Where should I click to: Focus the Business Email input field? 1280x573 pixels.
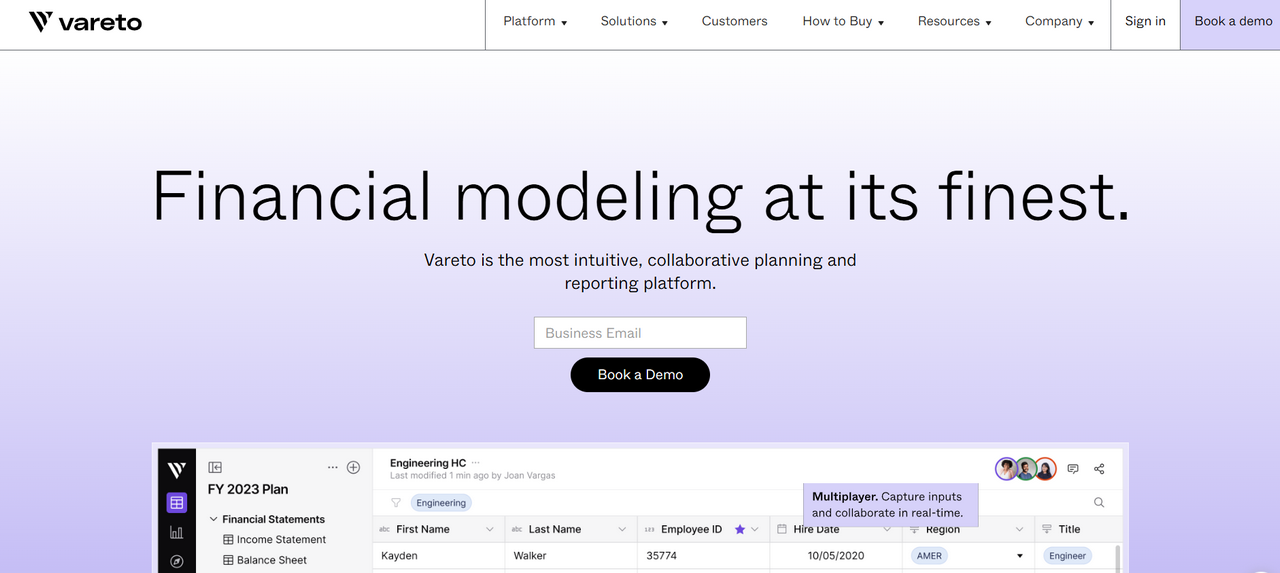pyautogui.click(x=640, y=333)
